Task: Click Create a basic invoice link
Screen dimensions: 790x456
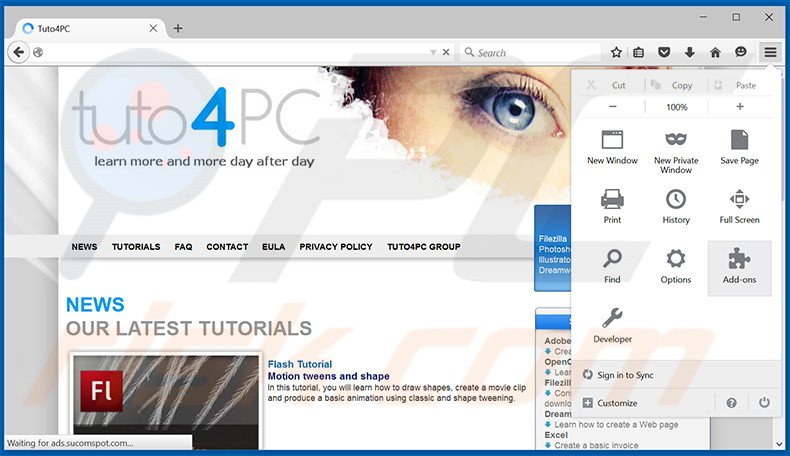Action: (x=596, y=445)
